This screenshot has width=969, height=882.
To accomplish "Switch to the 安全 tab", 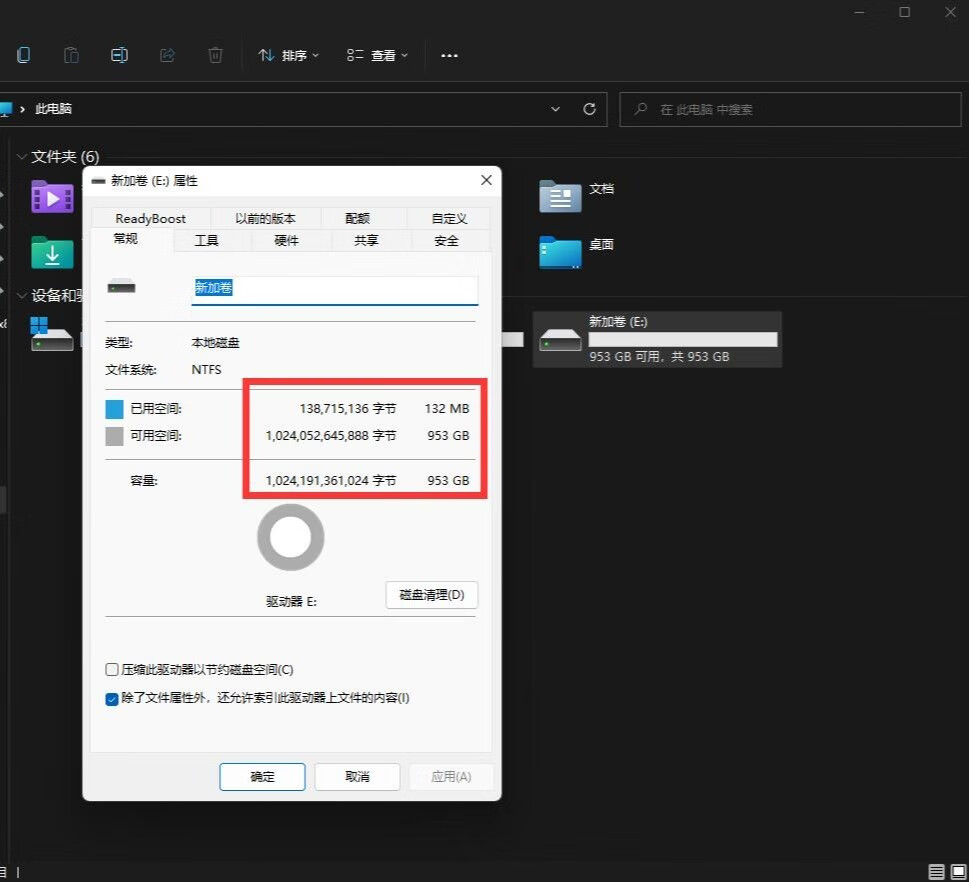I will click(x=446, y=240).
